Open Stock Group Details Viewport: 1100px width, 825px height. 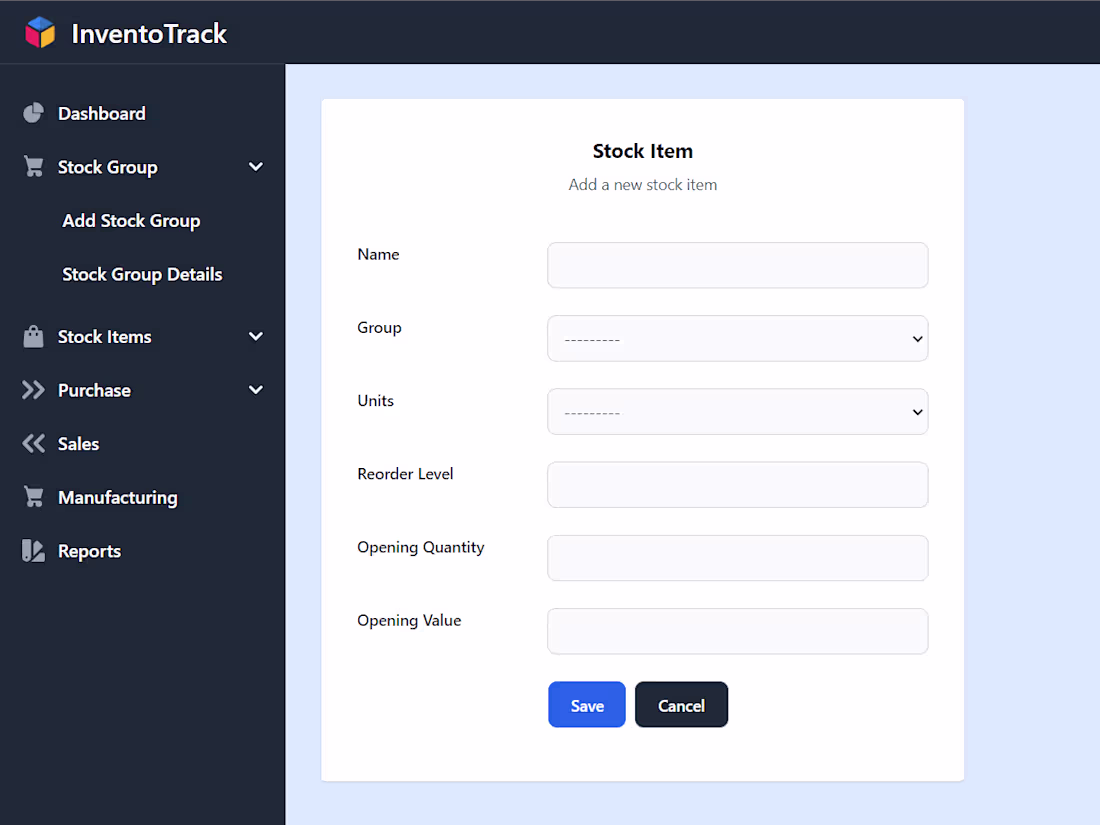click(x=141, y=274)
